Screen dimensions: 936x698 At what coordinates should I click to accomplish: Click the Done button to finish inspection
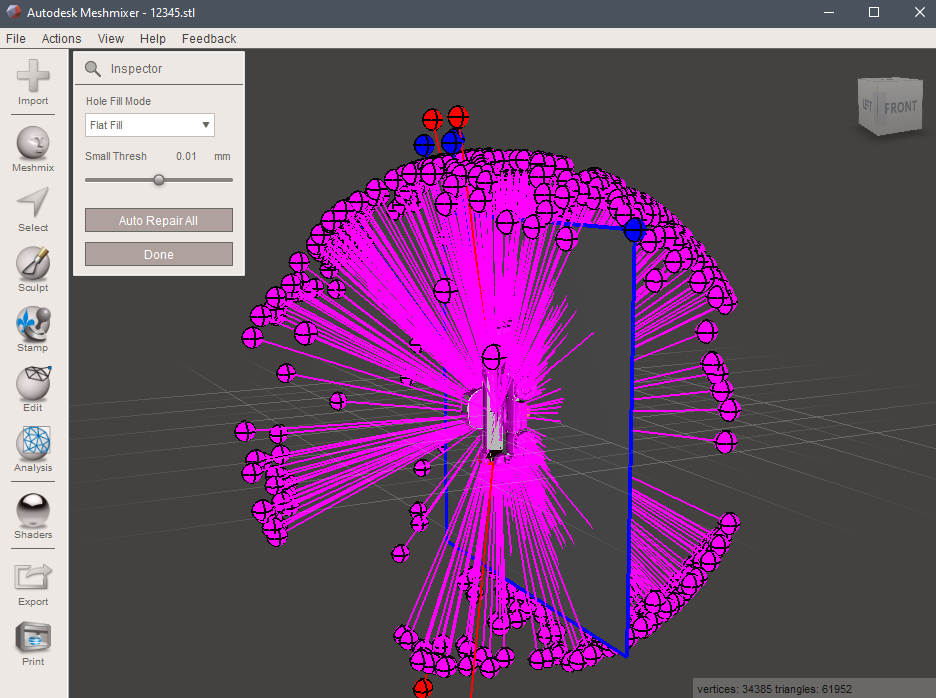[158, 254]
